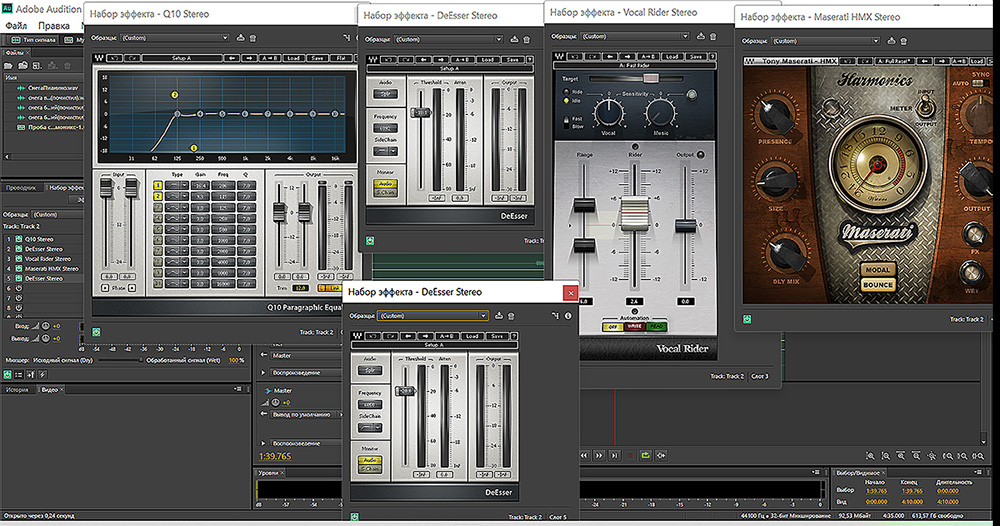The image size is (1000, 526).
Task: Click Vocal knob in Vocal Rider
Action: (x=609, y=113)
